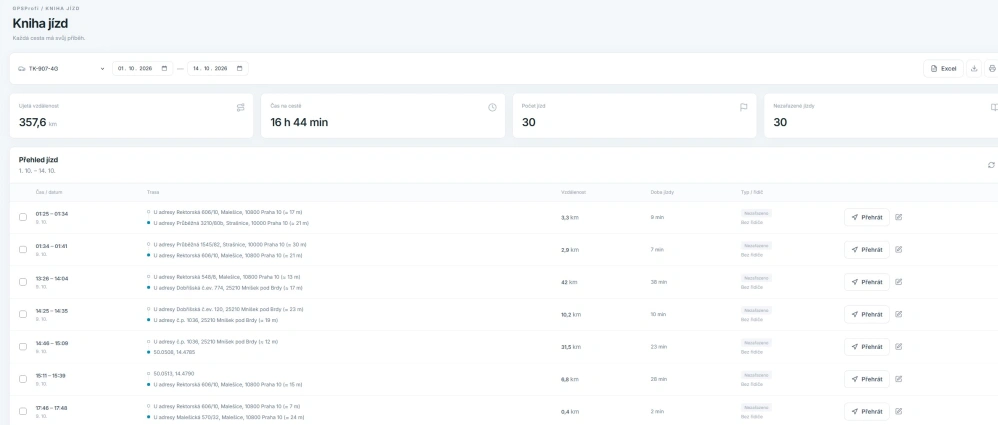This screenshot has height=425, width=998.
Task: Click the Typ / řidič column header
Action: click(754, 192)
